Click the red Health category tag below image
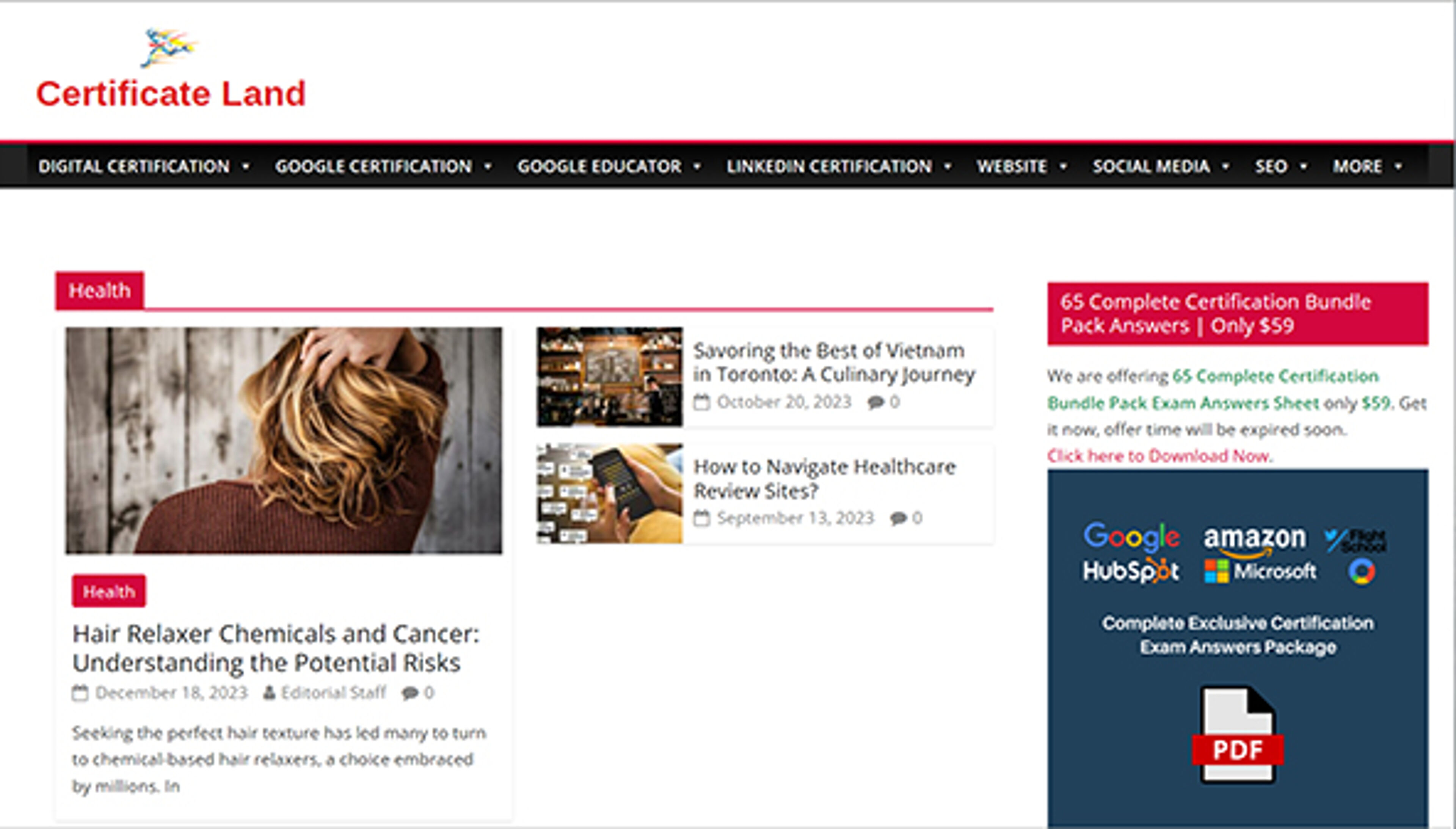The image size is (1456, 829). pos(109,592)
